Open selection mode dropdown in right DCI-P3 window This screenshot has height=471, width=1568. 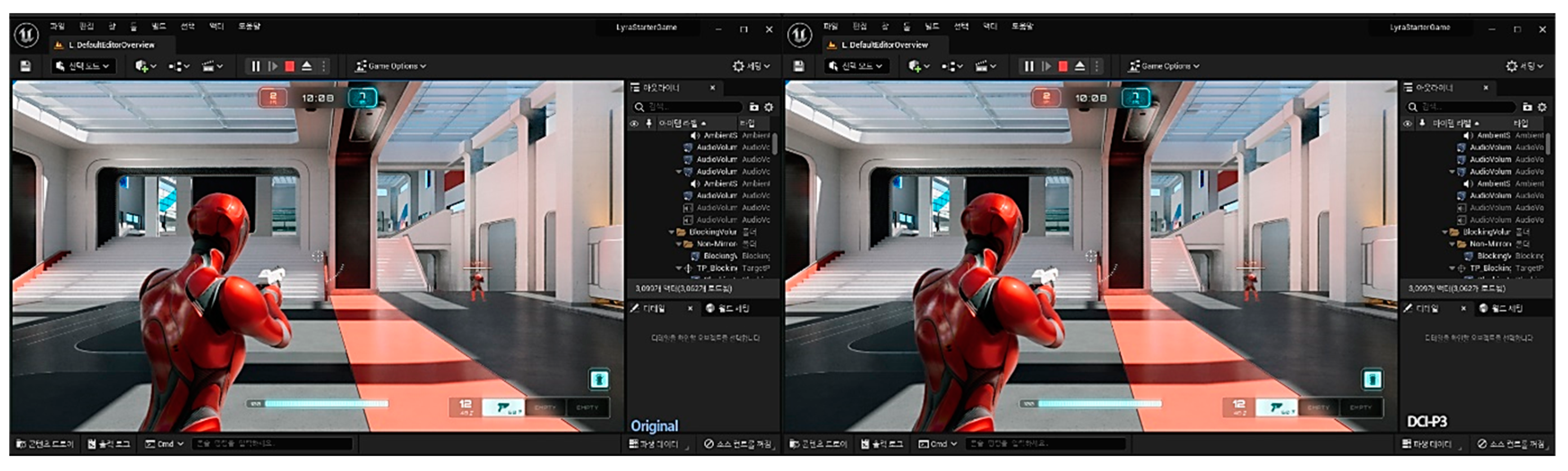coord(856,66)
